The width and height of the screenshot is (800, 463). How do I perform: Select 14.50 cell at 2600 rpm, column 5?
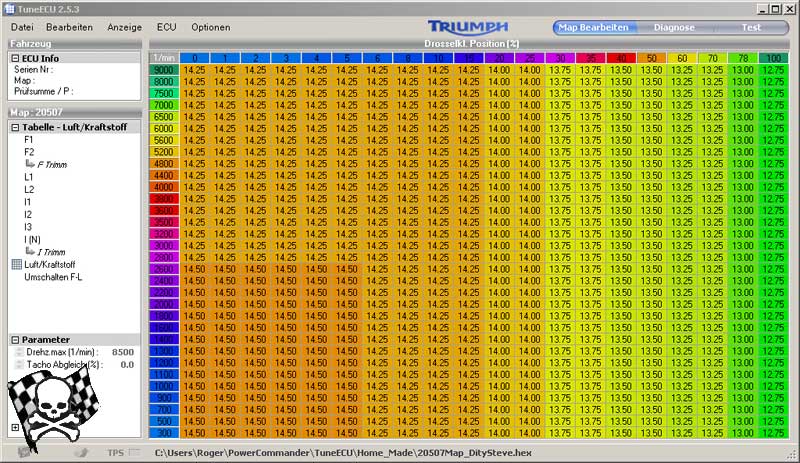pos(347,269)
